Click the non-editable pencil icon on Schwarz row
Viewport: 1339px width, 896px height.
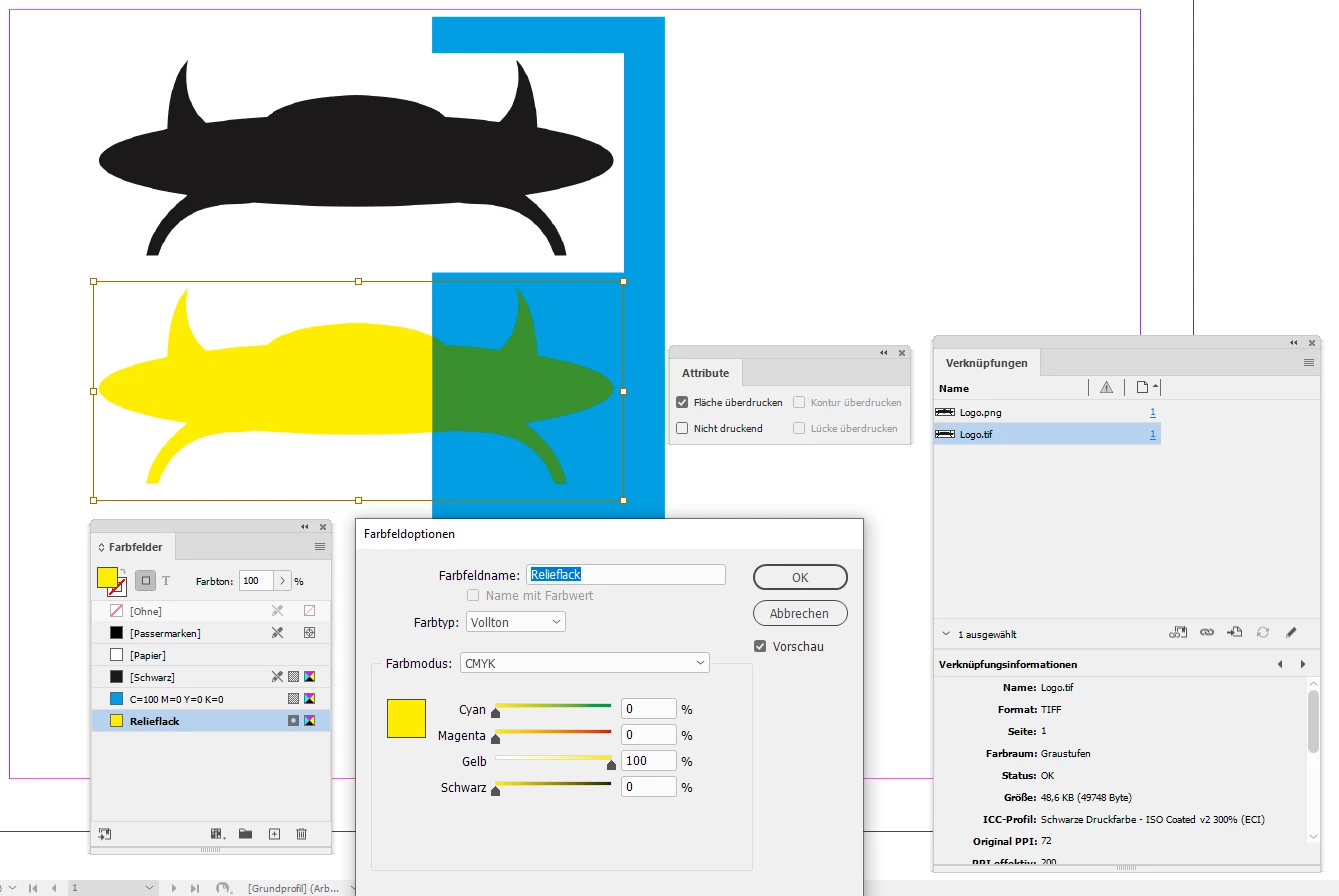(x=278, y=677)
